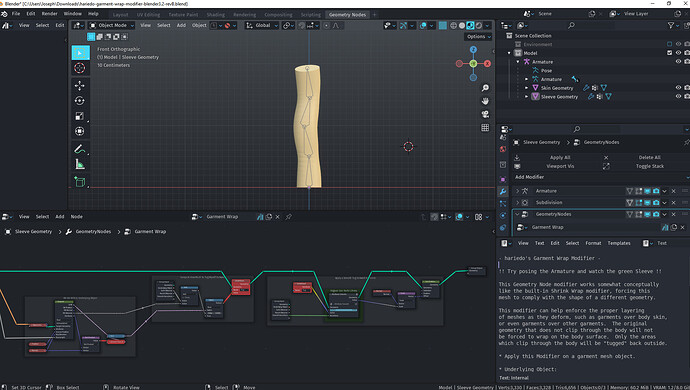Switch to the Shading workspace tab

pos(215,15)
